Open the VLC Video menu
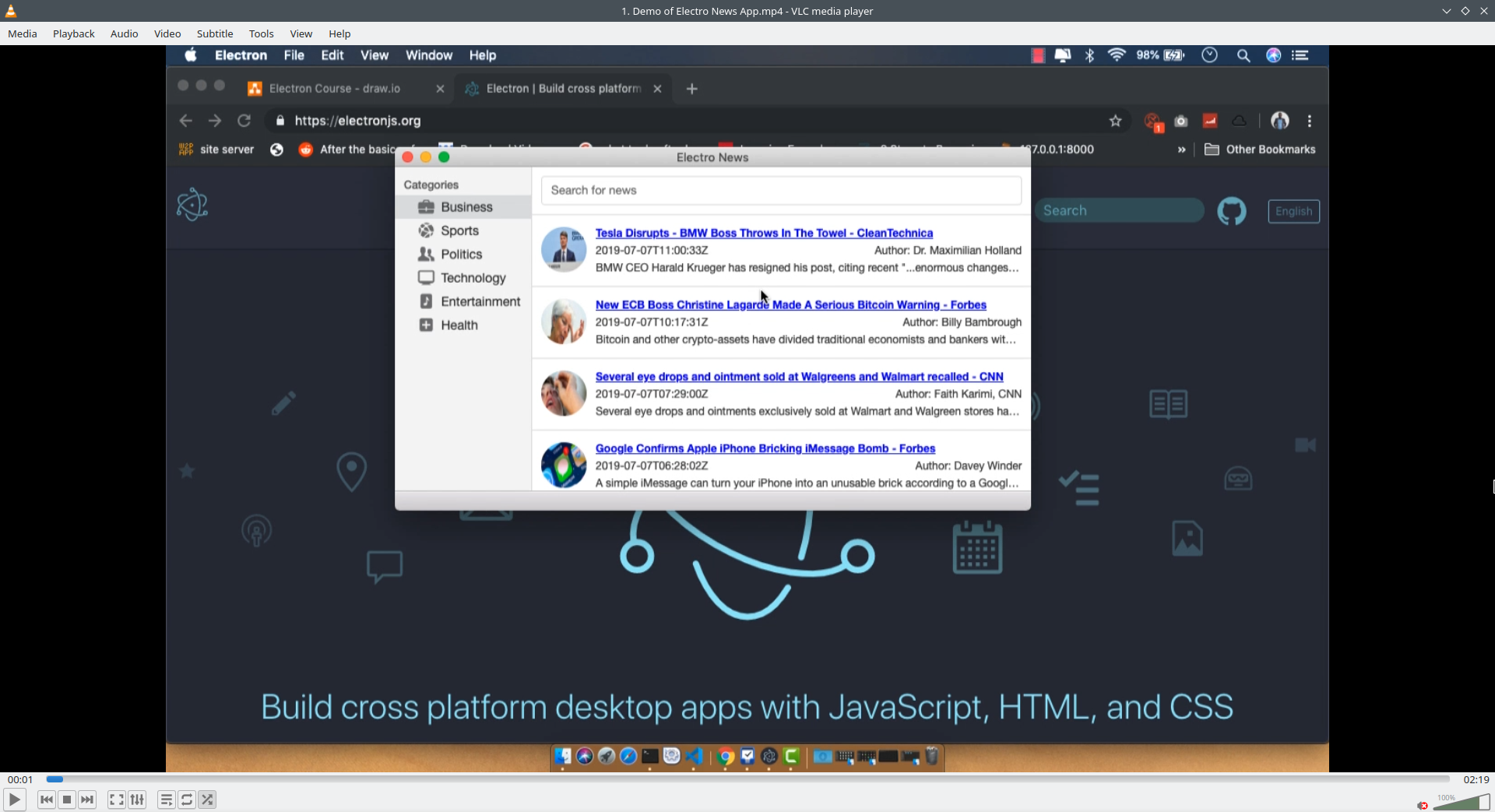 (167, 33)
